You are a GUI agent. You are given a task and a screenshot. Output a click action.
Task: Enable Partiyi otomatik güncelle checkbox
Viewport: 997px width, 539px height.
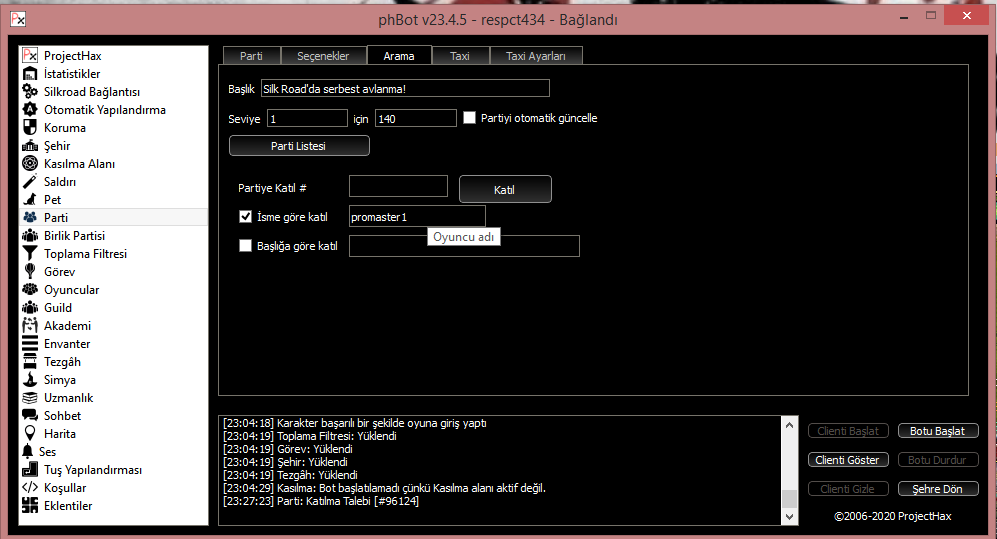click(x=470, y=118)
